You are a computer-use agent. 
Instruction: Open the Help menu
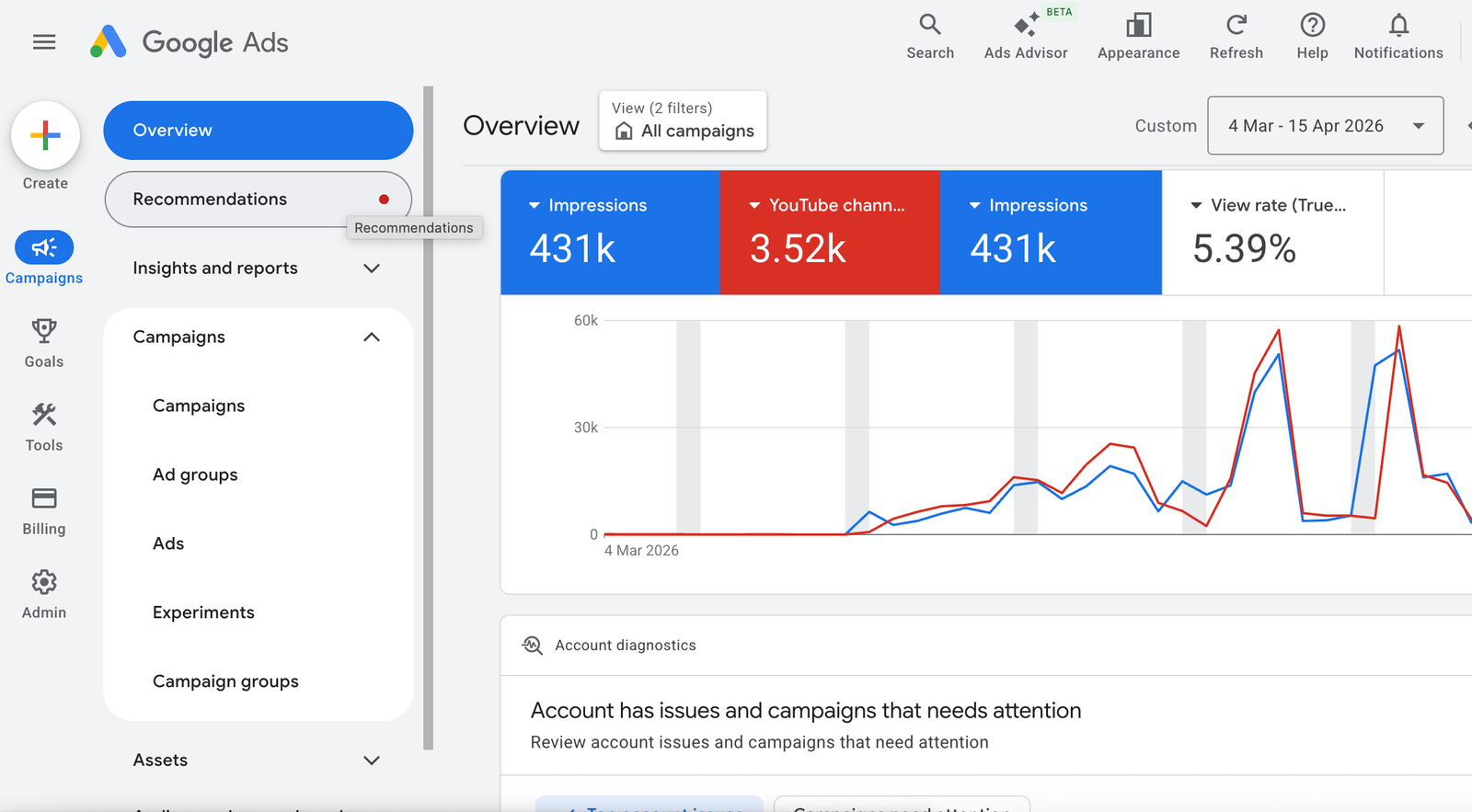pos(1312,37)
